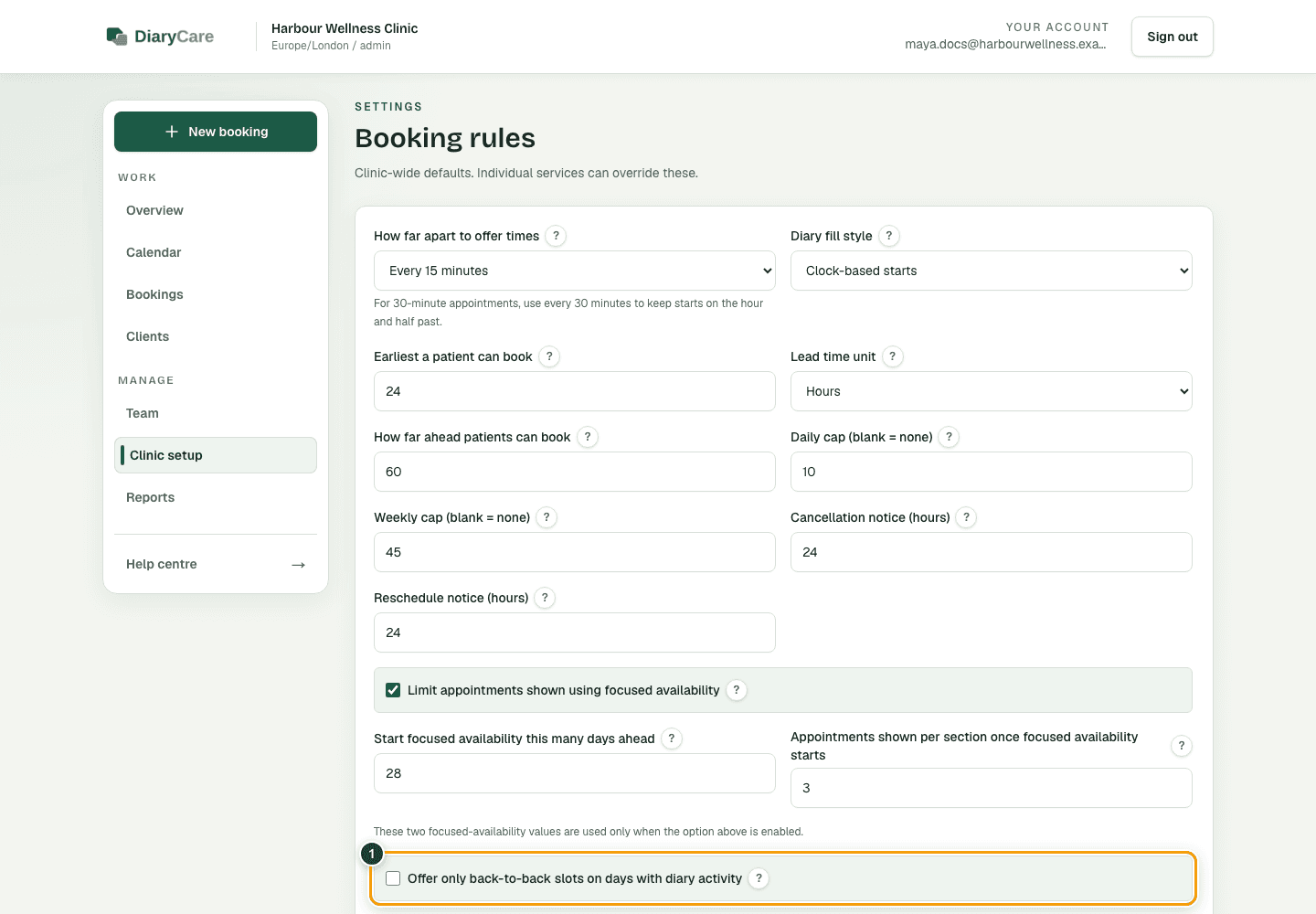The image size is (1316, 914).
Task: Click the How far ahead patients can book input
Action: pyautogui.click(x=575, y=472)
